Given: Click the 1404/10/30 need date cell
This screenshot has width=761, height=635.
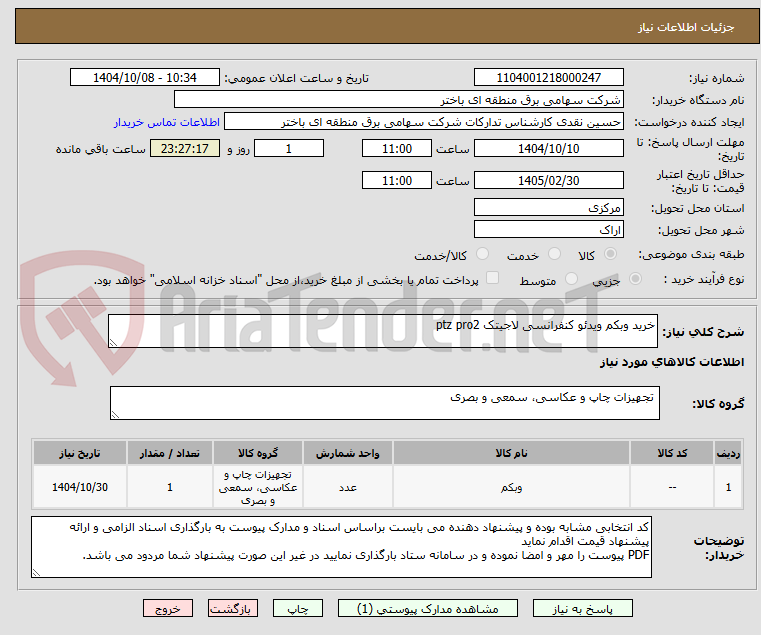Looking at the screenshot, I should pyautogui.click(x=80, y=487).
